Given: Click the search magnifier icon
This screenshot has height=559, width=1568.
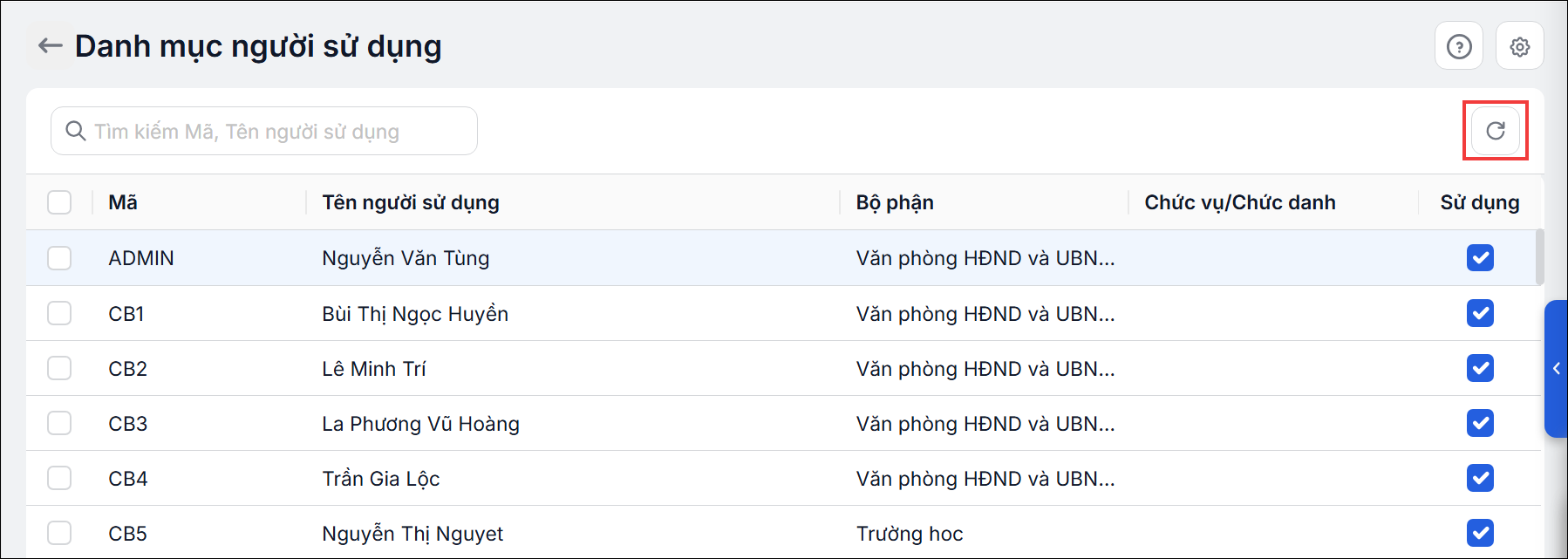Looking at the screenshot, I should (76, 131).
